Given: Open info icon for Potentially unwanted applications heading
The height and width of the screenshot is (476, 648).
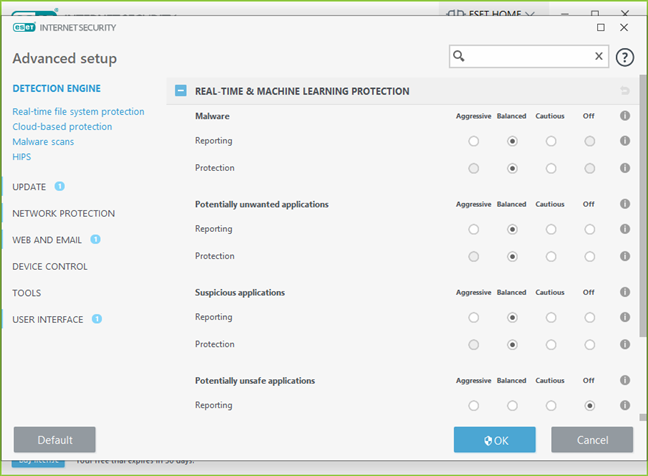Looking at the screenshot, I should 624,204.
